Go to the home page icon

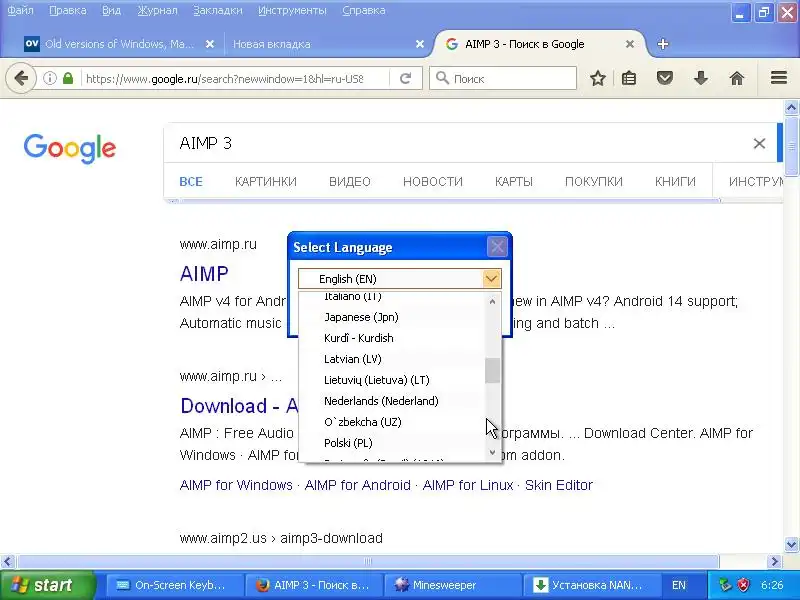[736, 79]
